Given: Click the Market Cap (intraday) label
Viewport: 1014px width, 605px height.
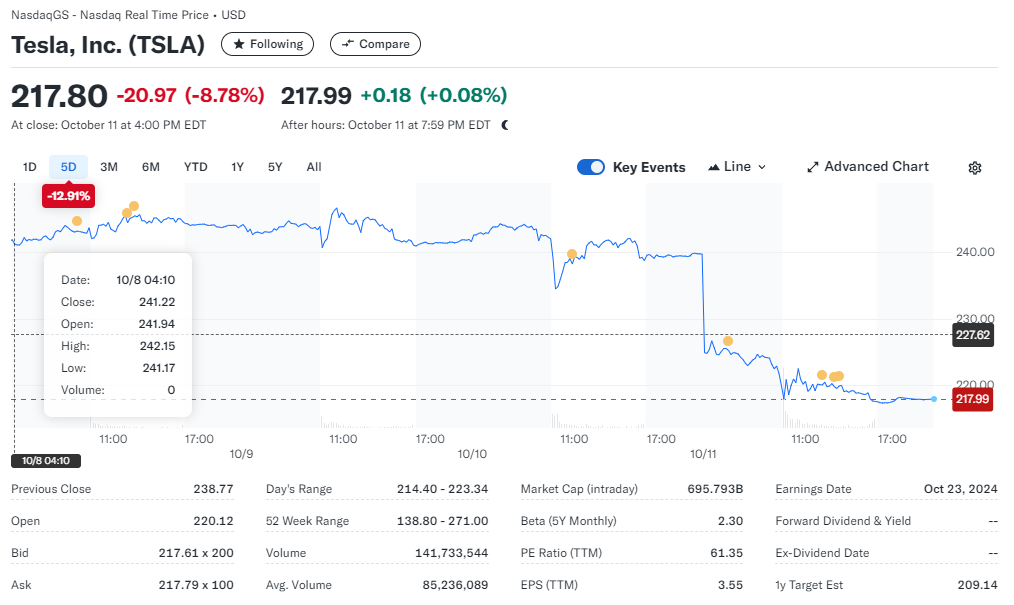Looking at the screenshot, I should click(579, 489).
